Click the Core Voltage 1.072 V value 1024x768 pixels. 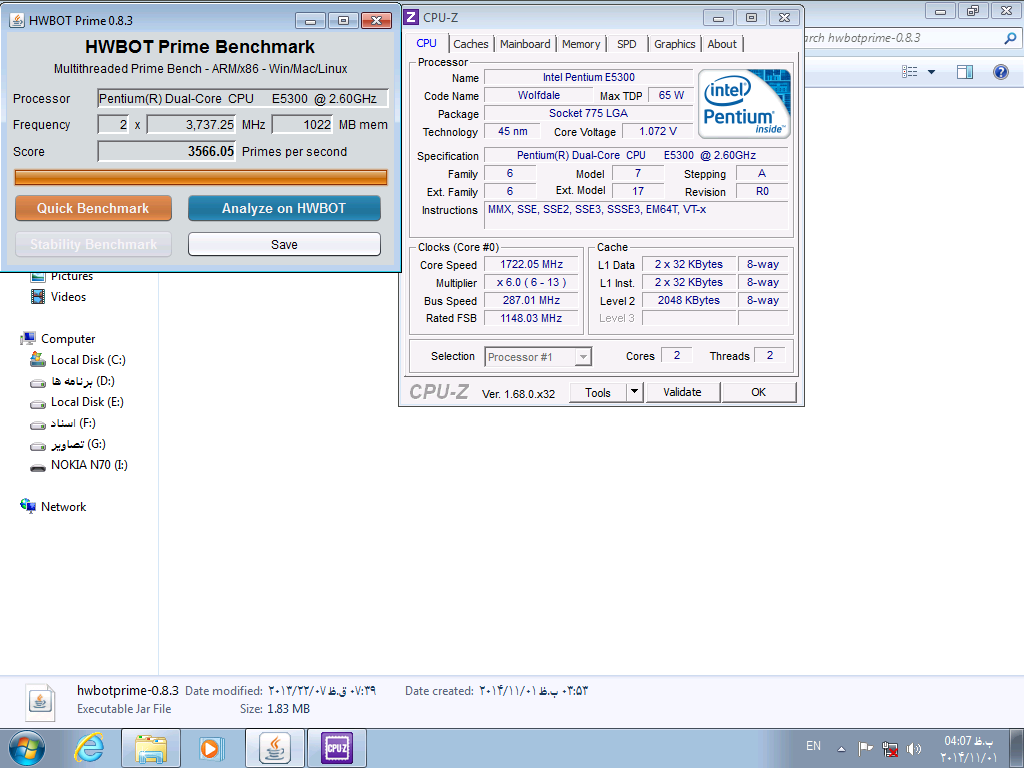pos(658,131)
